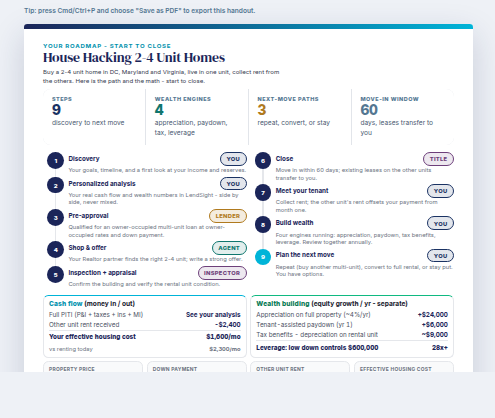
Task: Select the Personalized analysis step title
Action: [x=102, y=184]
